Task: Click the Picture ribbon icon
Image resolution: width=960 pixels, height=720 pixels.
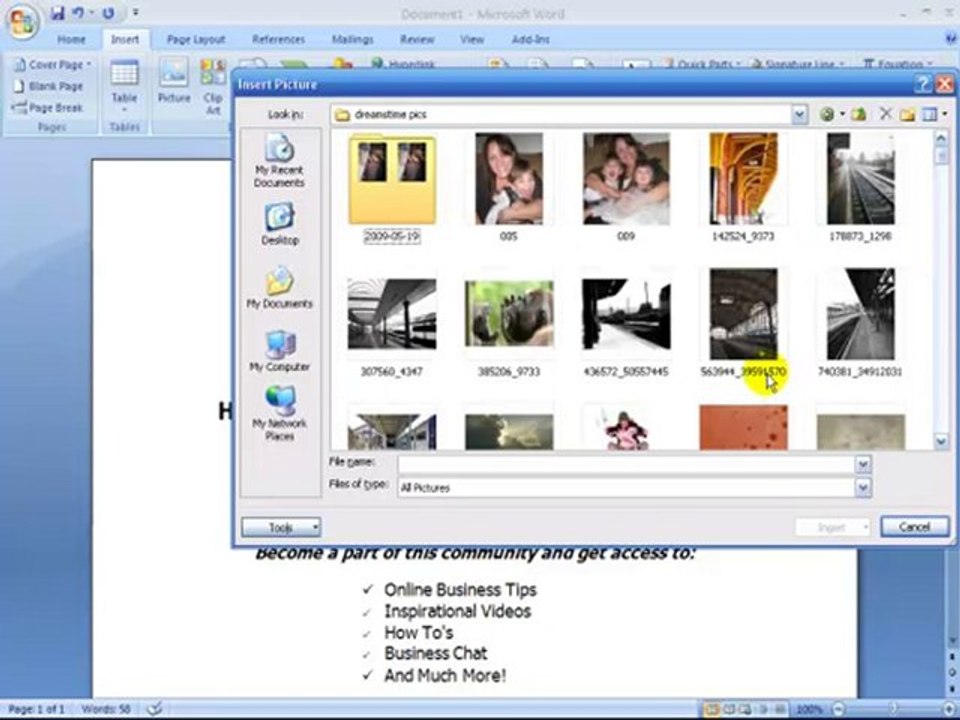Action: pyautogui.click(x=174, y=81)
